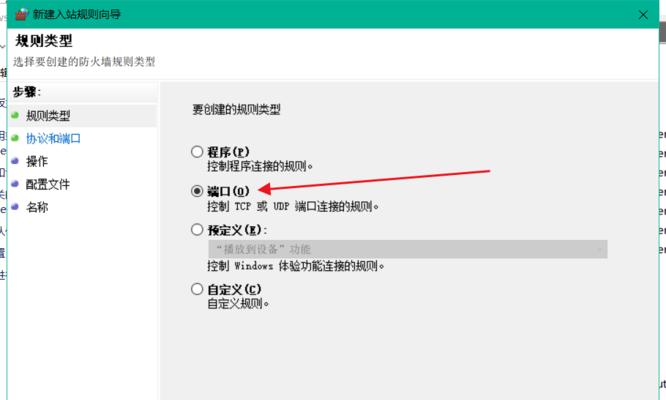The height and width of the screenshot is (400, 666).
Task: Select the 程序(P) radio button
Action: tap(197, 152)
